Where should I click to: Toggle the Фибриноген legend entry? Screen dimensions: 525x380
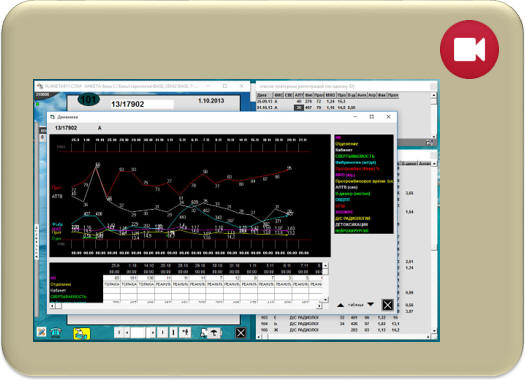click(355, 162)
